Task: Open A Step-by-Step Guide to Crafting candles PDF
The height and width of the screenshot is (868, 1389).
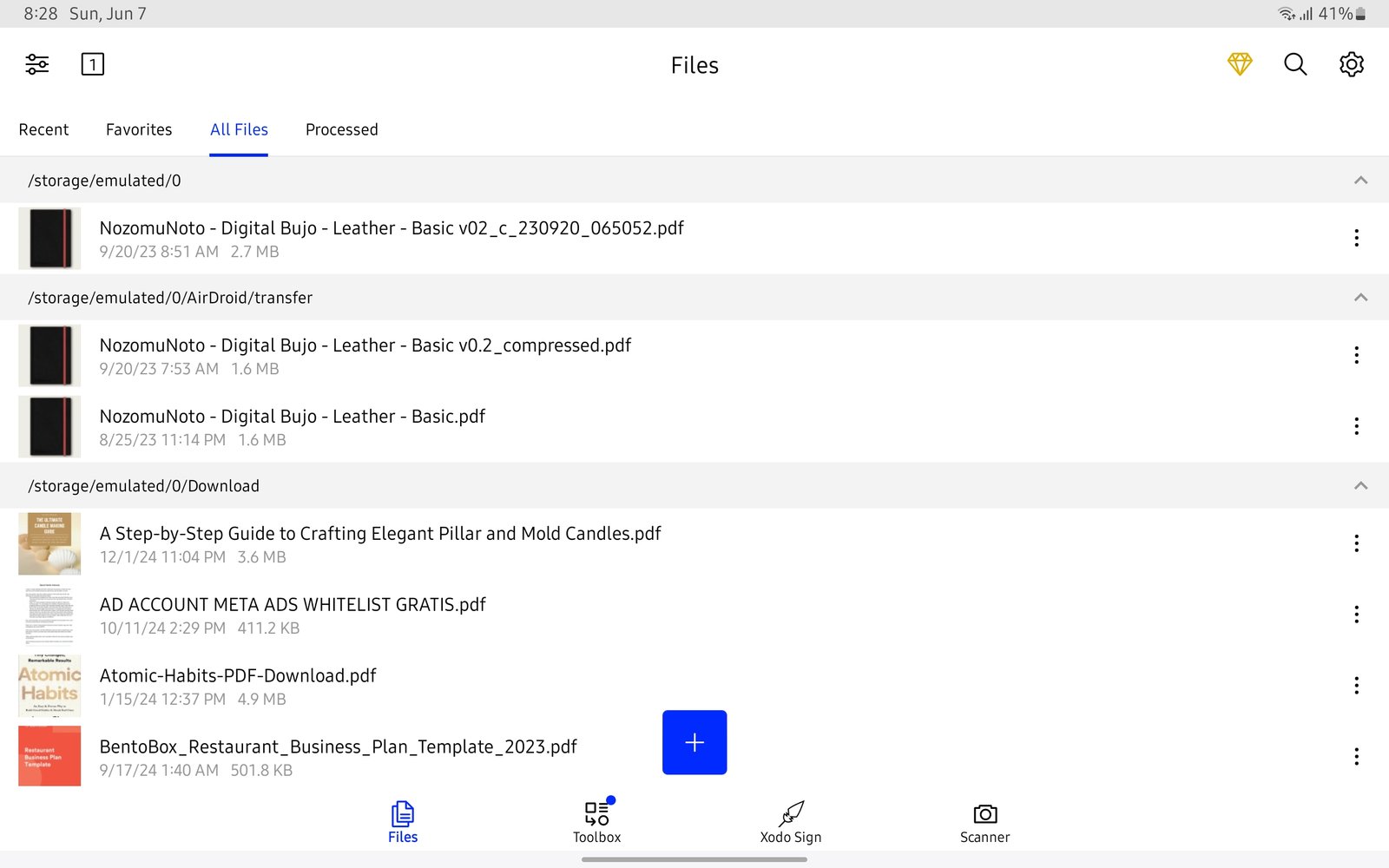Action: coord(380,534)
